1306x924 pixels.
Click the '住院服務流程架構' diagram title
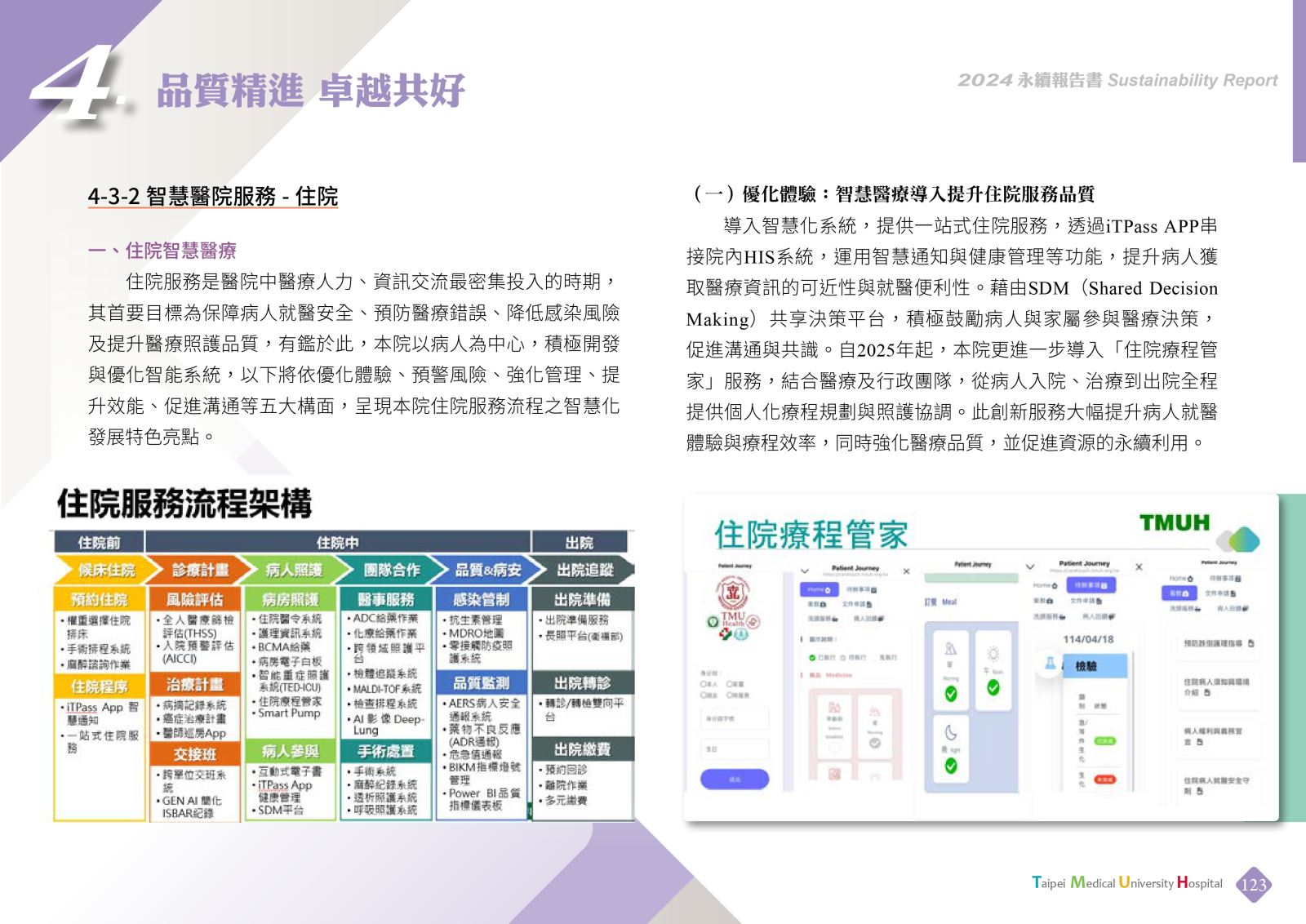(184, 504)
